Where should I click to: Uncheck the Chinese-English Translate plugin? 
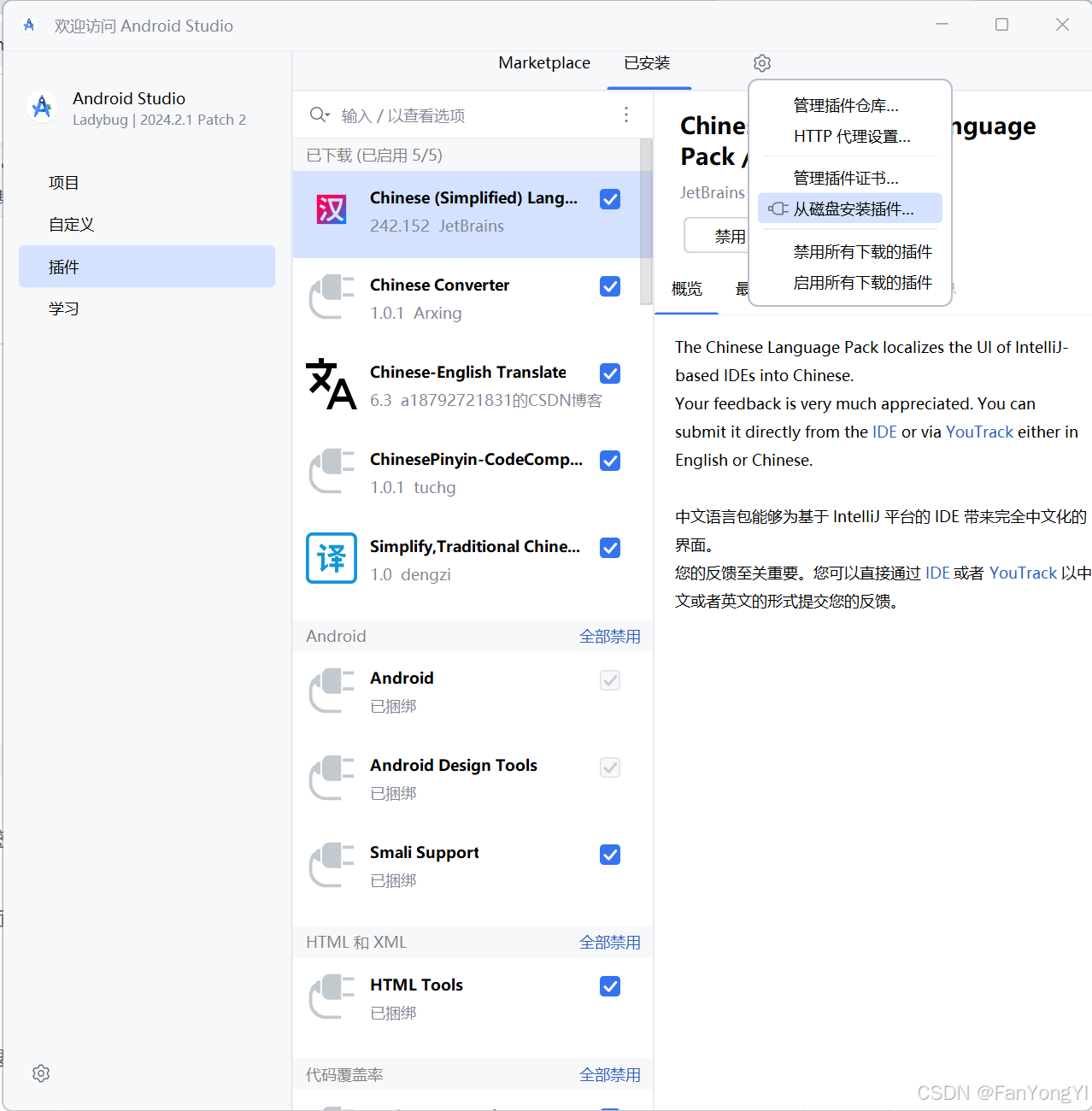pos(610,373)
